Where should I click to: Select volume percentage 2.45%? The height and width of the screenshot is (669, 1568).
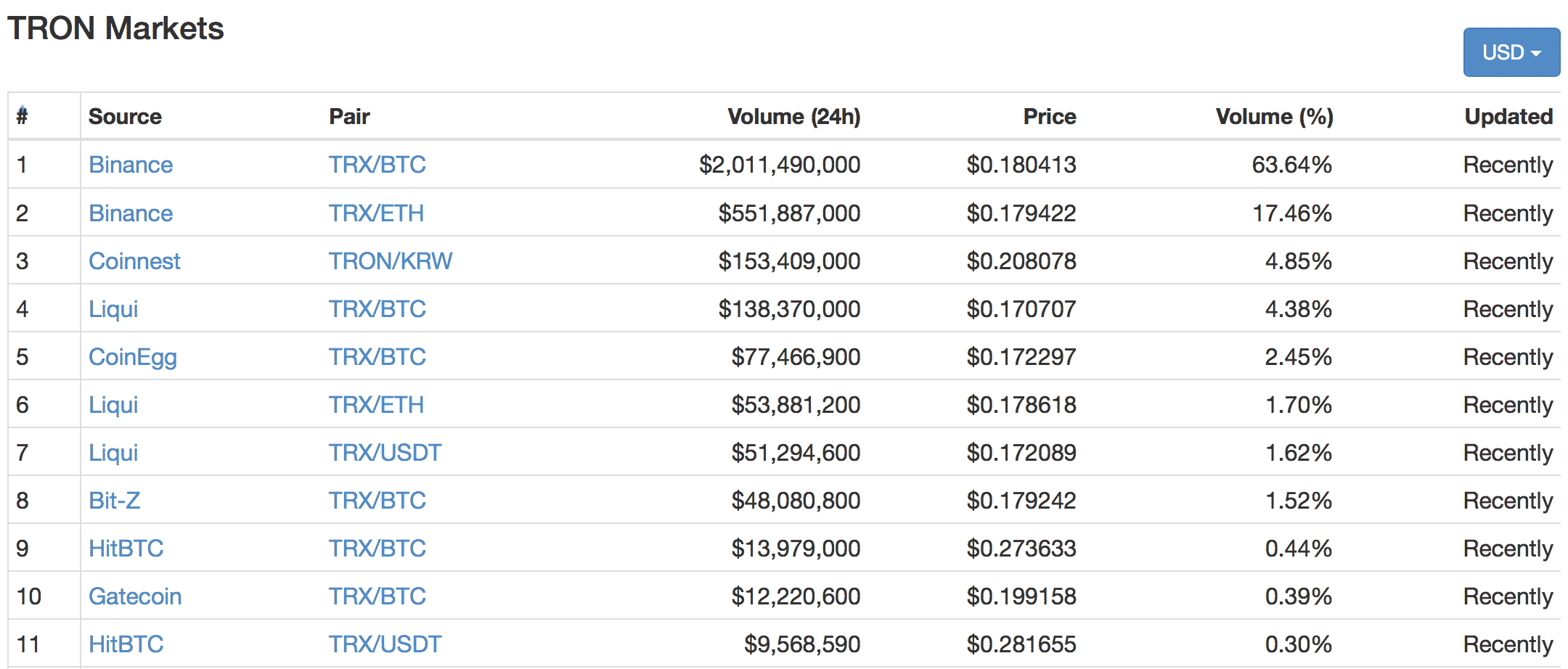(x=1299, y=357)
